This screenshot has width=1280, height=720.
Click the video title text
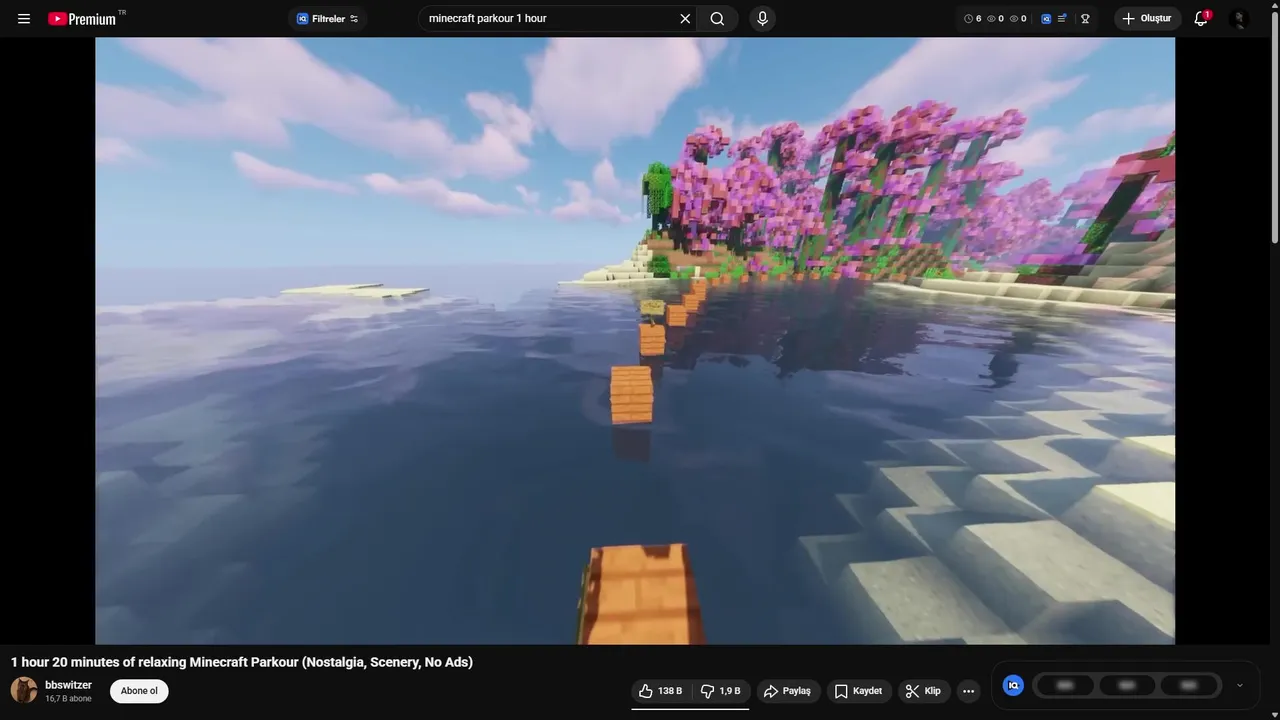pyautogui.click(x=242, y=662)
